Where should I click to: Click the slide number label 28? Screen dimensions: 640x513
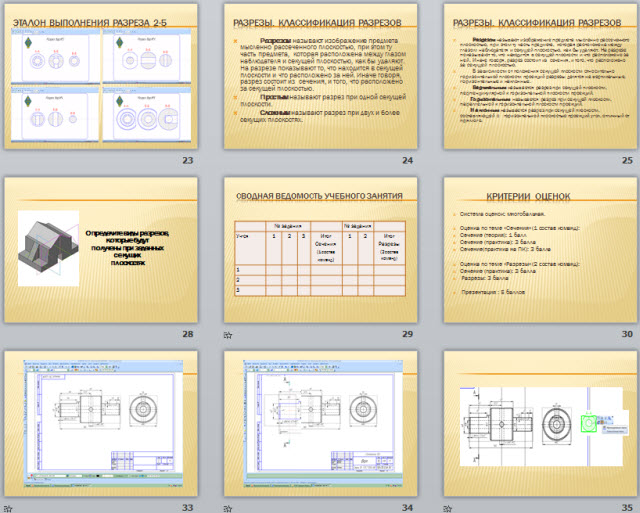pos(188,334)
